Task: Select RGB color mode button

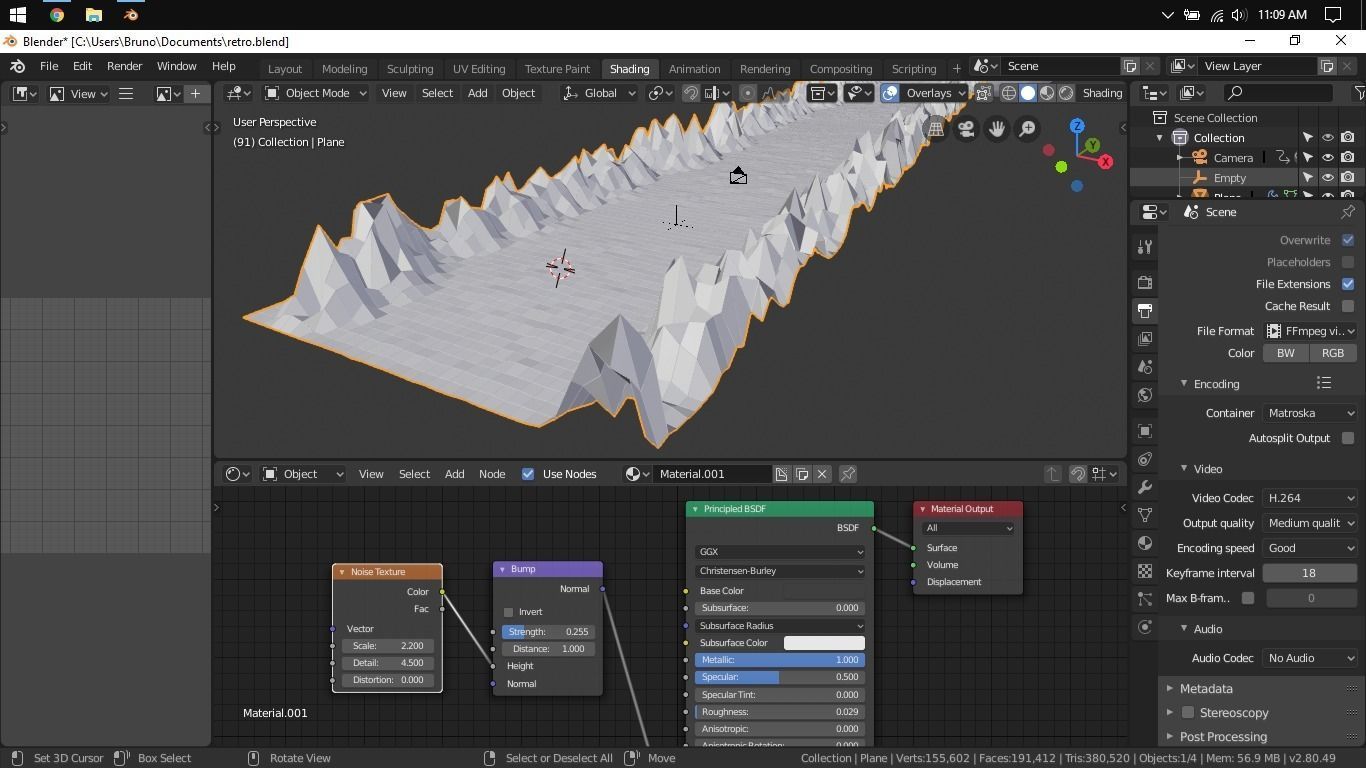Action: (x=1333, y=353)
